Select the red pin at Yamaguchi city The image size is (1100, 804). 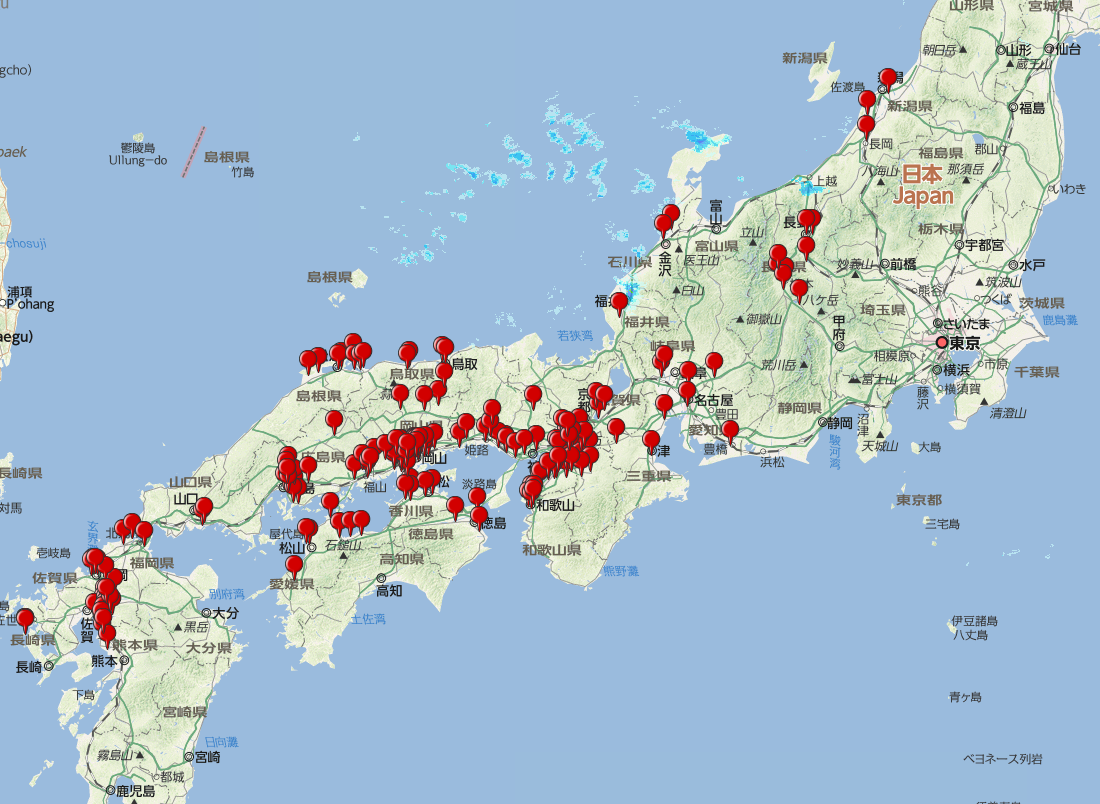click(x=203, y=508)
